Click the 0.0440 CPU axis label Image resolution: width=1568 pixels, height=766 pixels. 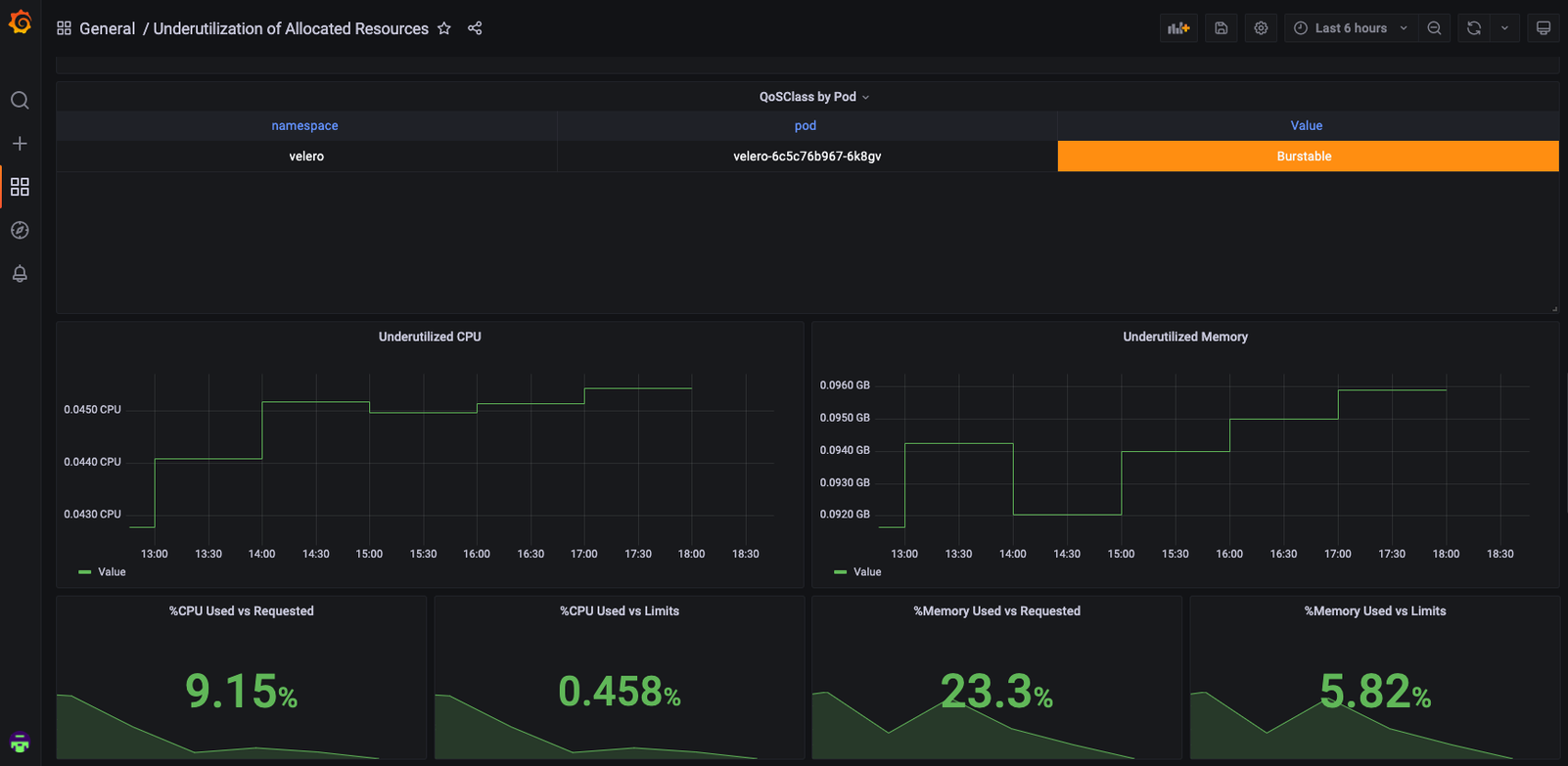pos(93,462)
